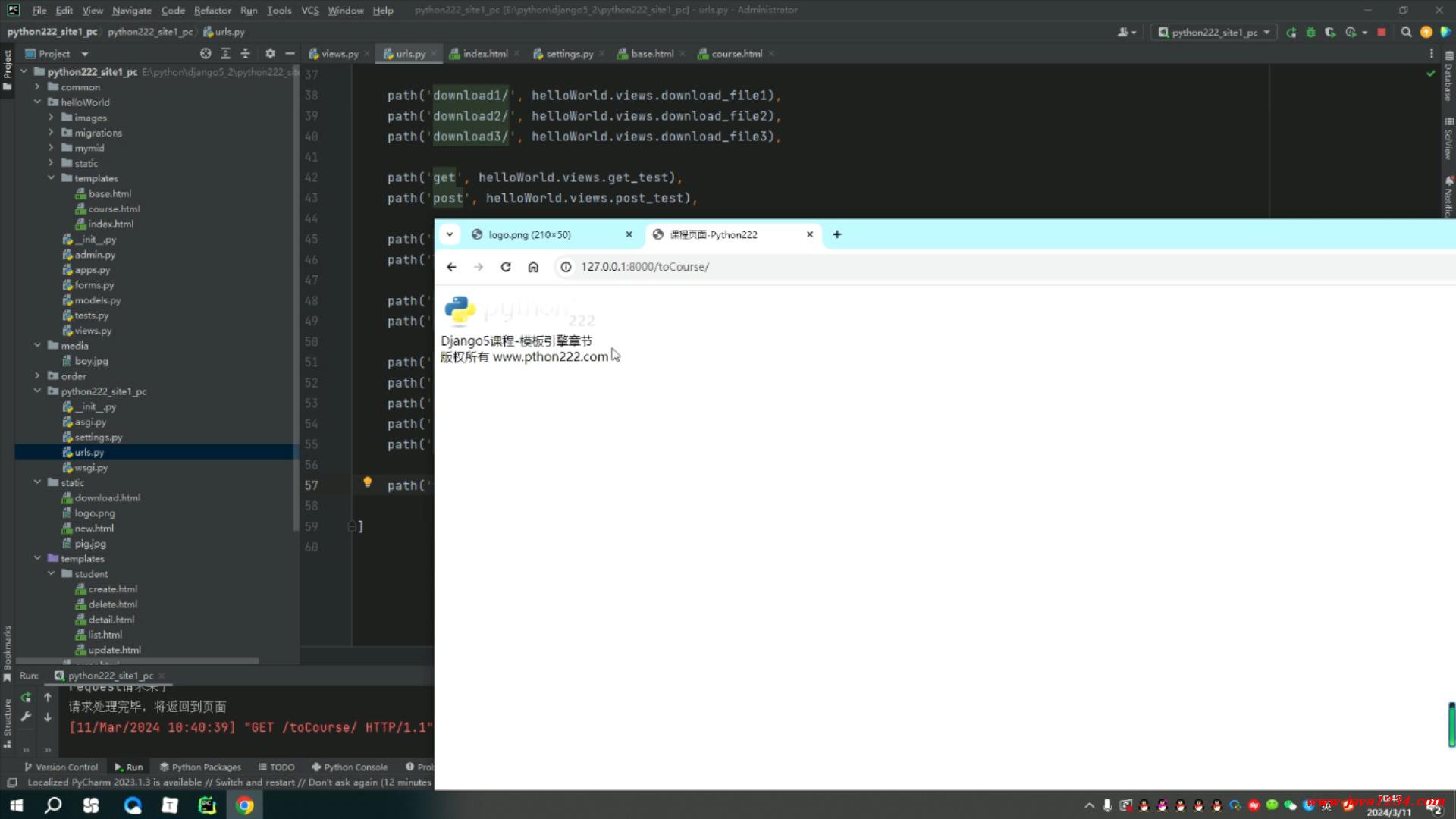Click the intention lightbulb on line 57

click(x=367, y=483)
